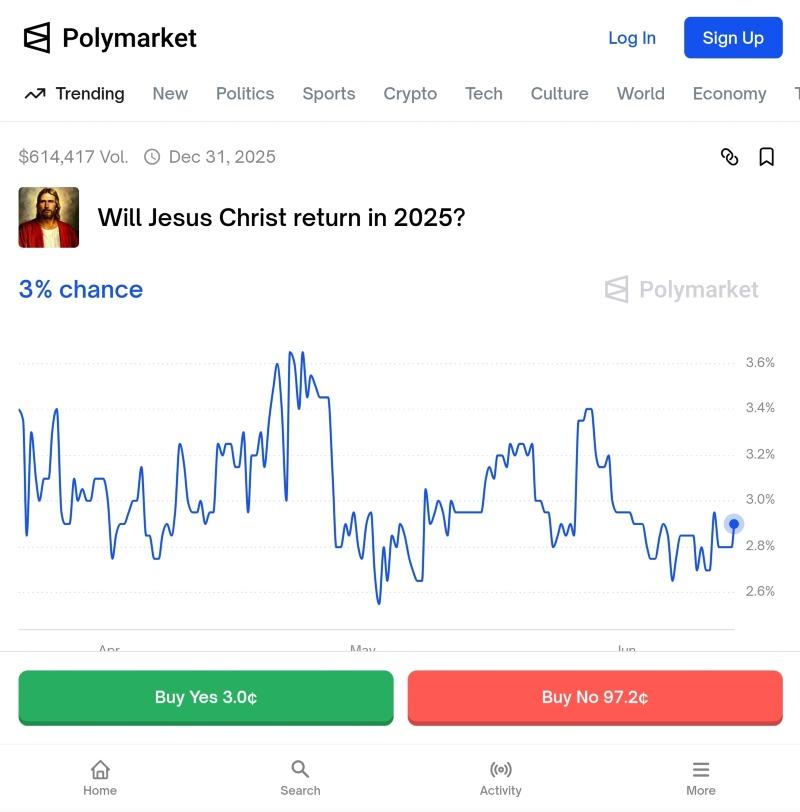Buy Yes shares at 3.0¢
Viewport: 800px width, 812px height.
pyautogui.click(x=206, y=697)
